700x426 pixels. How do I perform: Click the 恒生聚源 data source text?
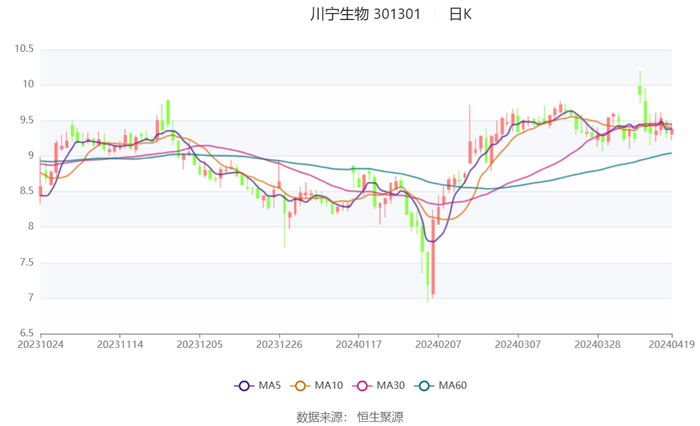[381, 416]
